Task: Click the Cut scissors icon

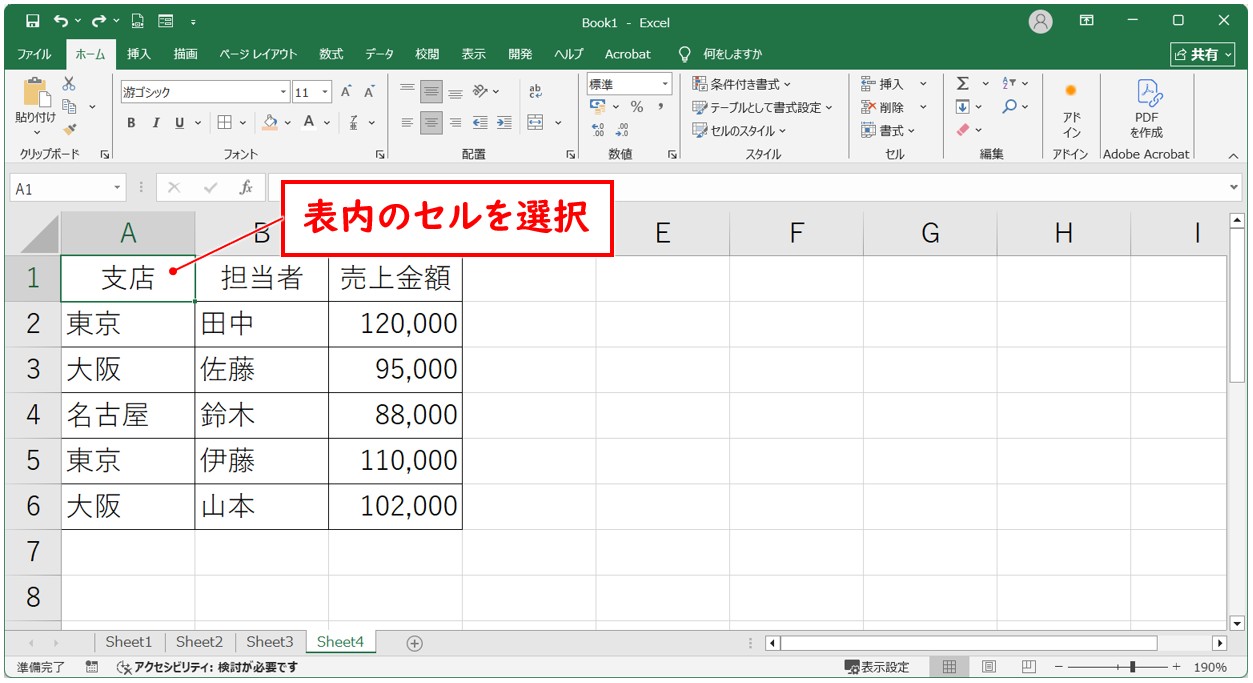Action: click(69, 84)
